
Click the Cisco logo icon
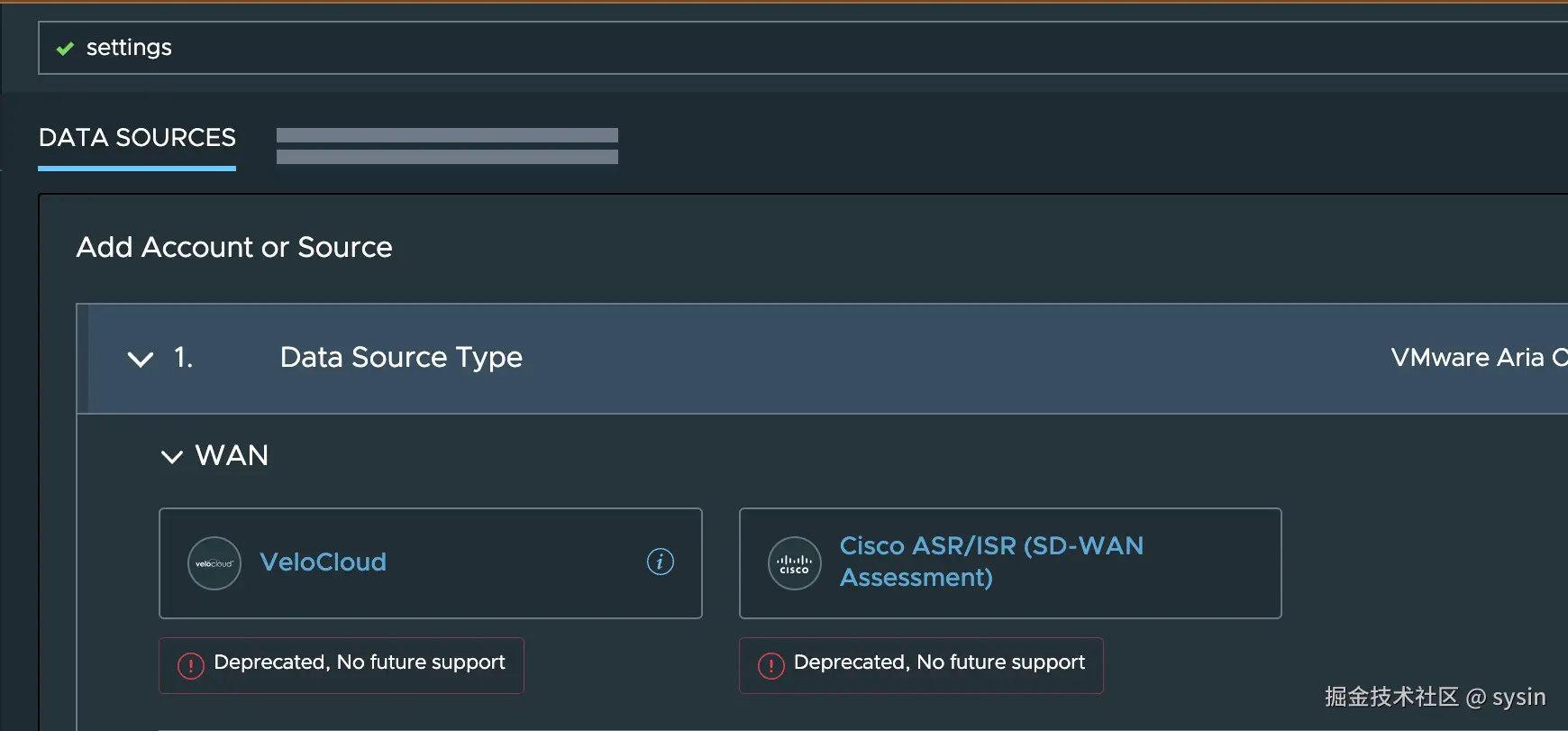[794, 563]
